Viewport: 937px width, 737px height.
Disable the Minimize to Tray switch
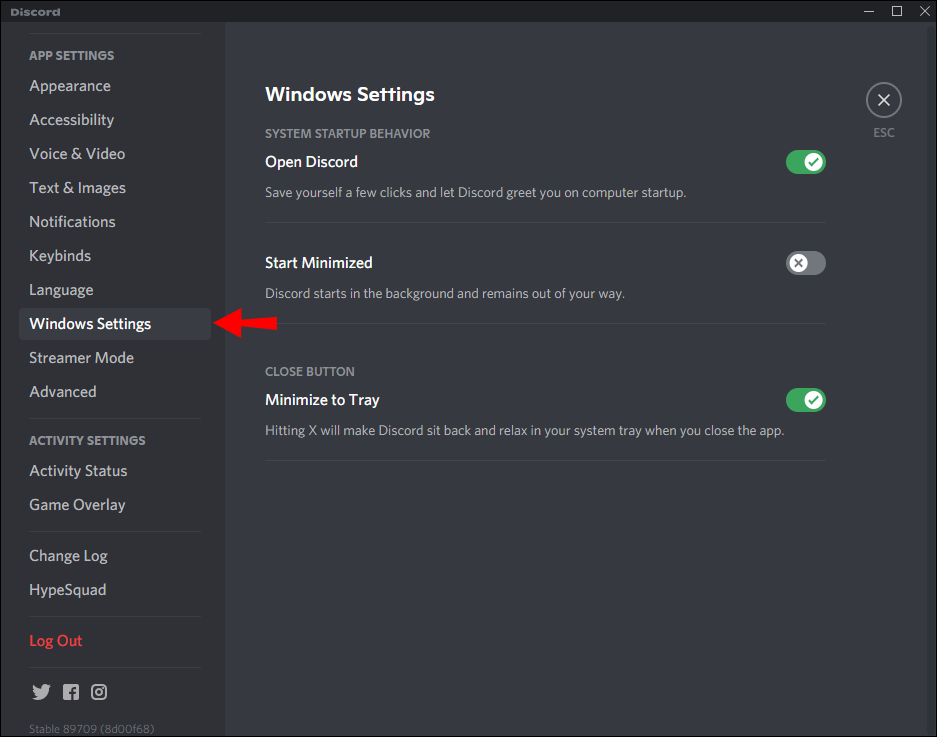point(805,400)
